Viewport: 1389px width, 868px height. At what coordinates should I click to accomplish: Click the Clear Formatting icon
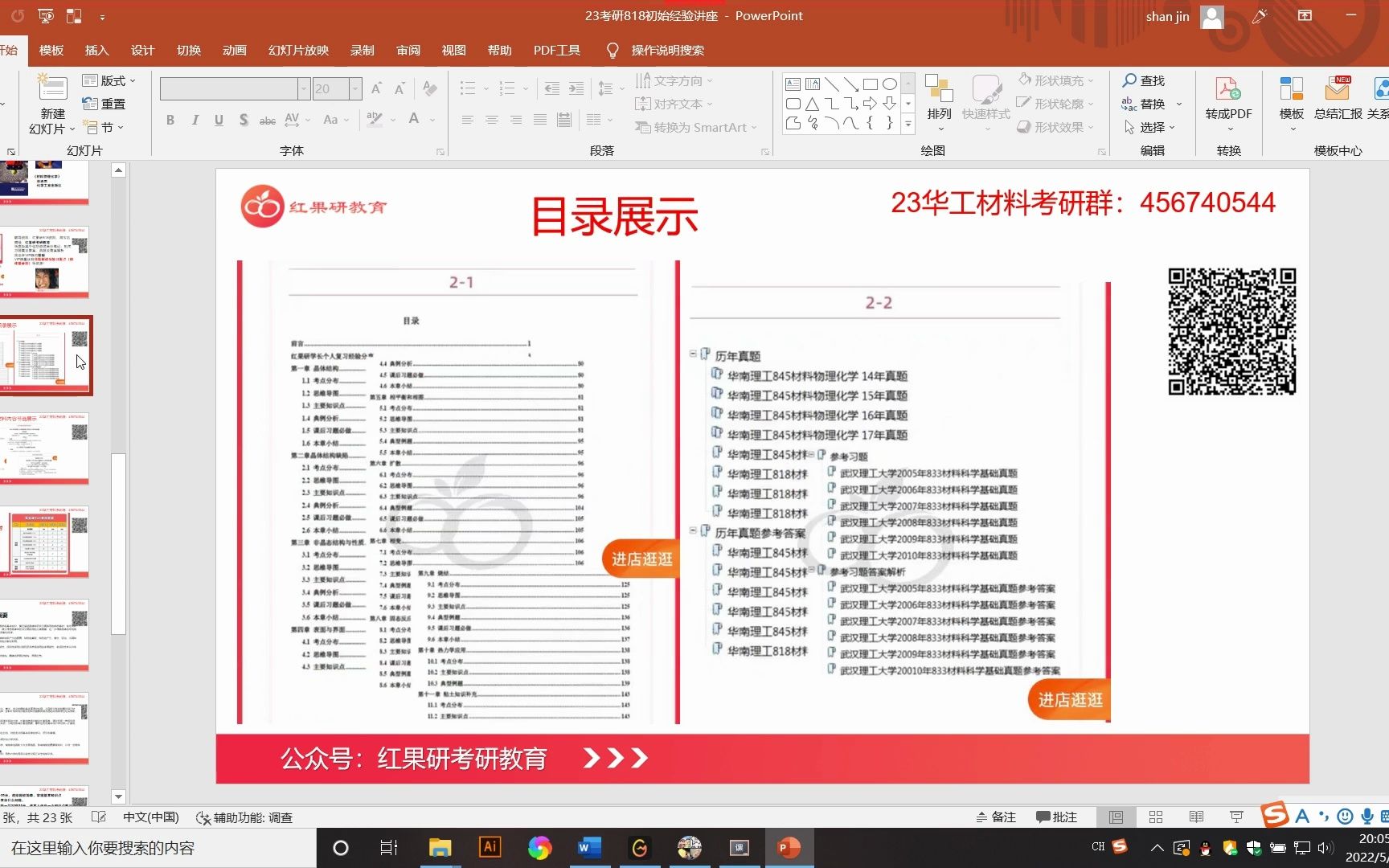(430, 88)
